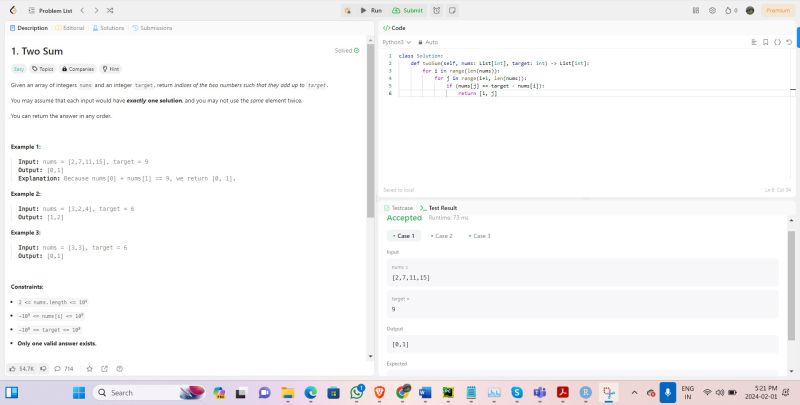
Task: Expand the Topics section tag
Action: point(43,69)
